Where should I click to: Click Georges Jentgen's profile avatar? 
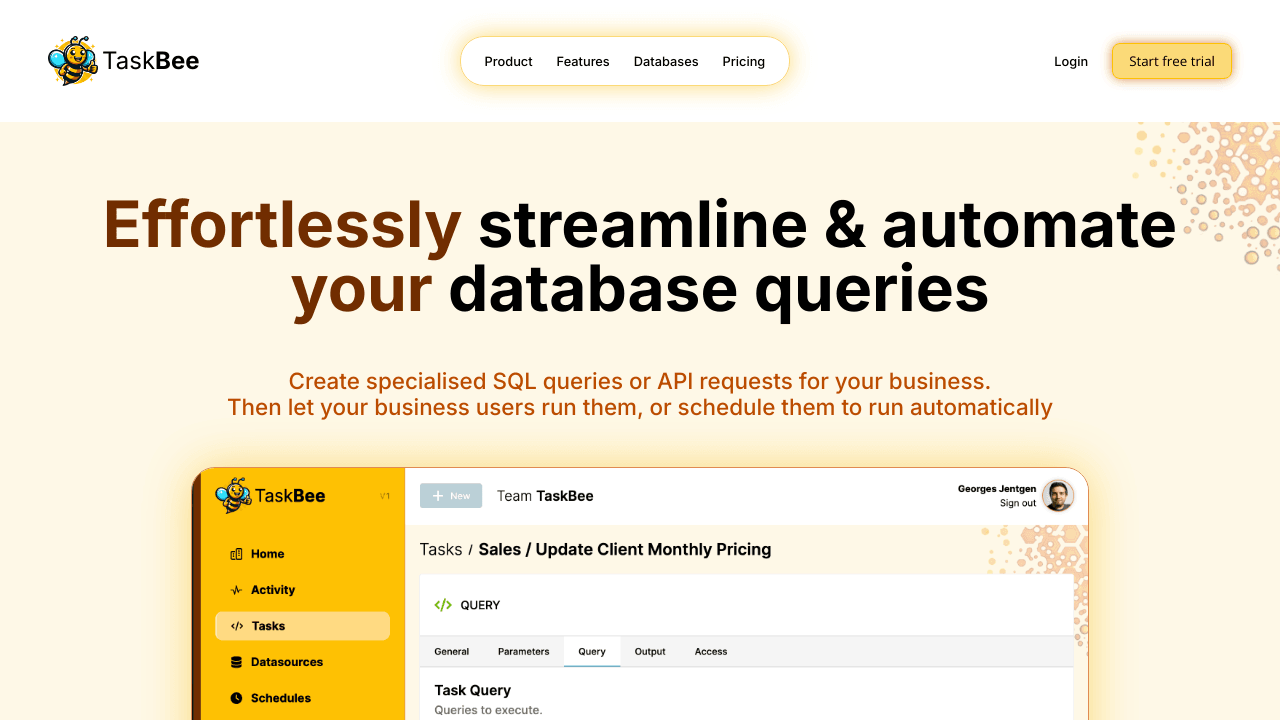(x=1057, y=495)
